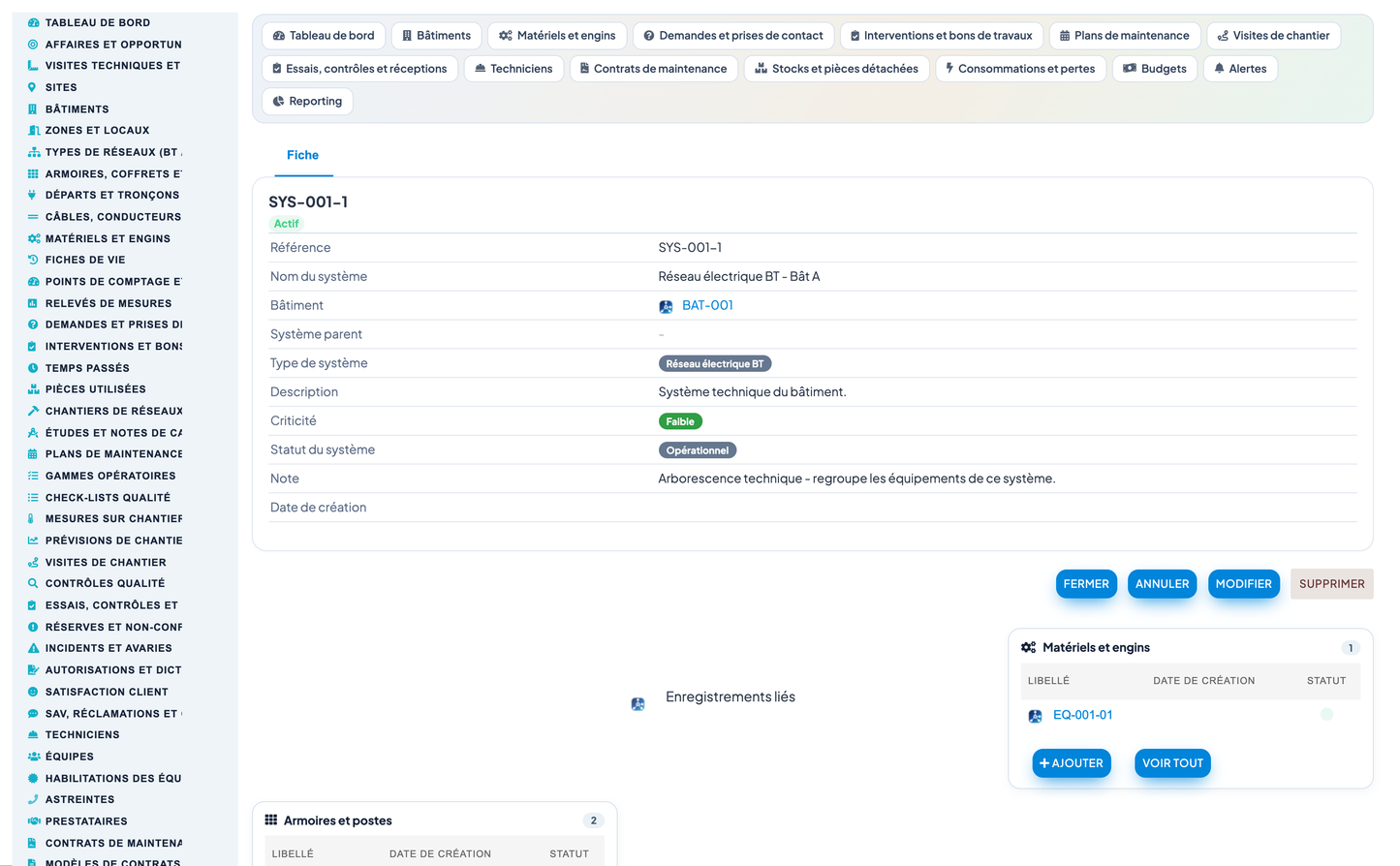Screen dimensions: 1400x866
Task: Open Contrats de maintenance top tab
Action: point(654,69)
